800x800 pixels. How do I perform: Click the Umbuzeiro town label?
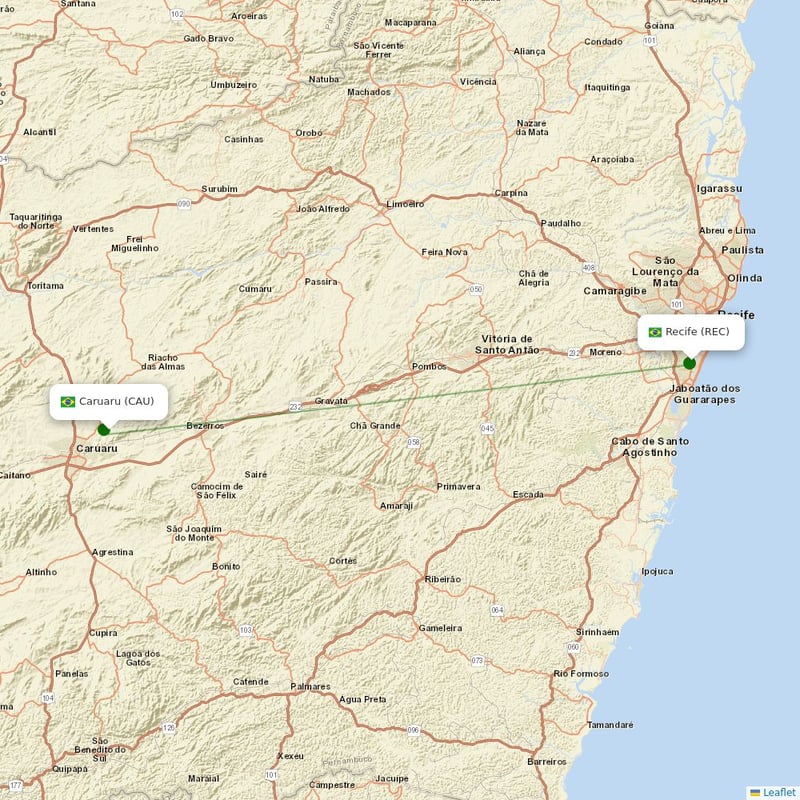point(234,85)
